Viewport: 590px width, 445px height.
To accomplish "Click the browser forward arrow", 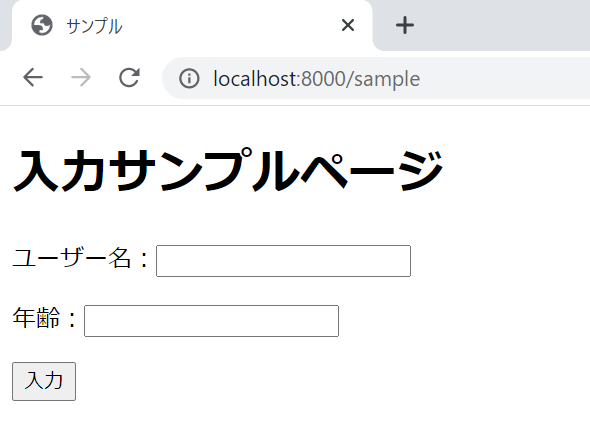I will tap(81, 78).
